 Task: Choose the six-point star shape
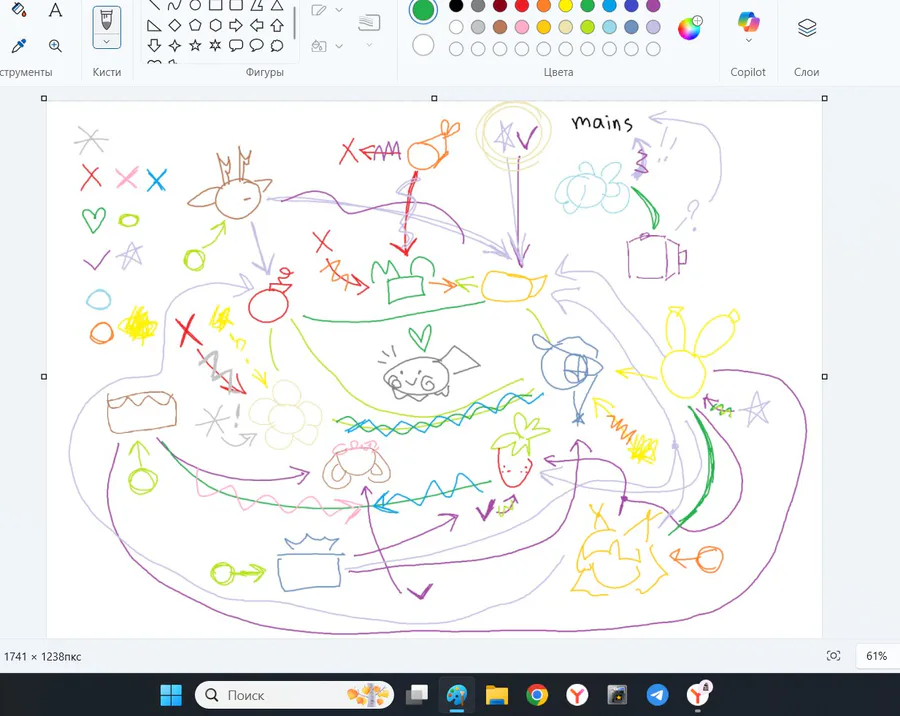tap(215, 45)
